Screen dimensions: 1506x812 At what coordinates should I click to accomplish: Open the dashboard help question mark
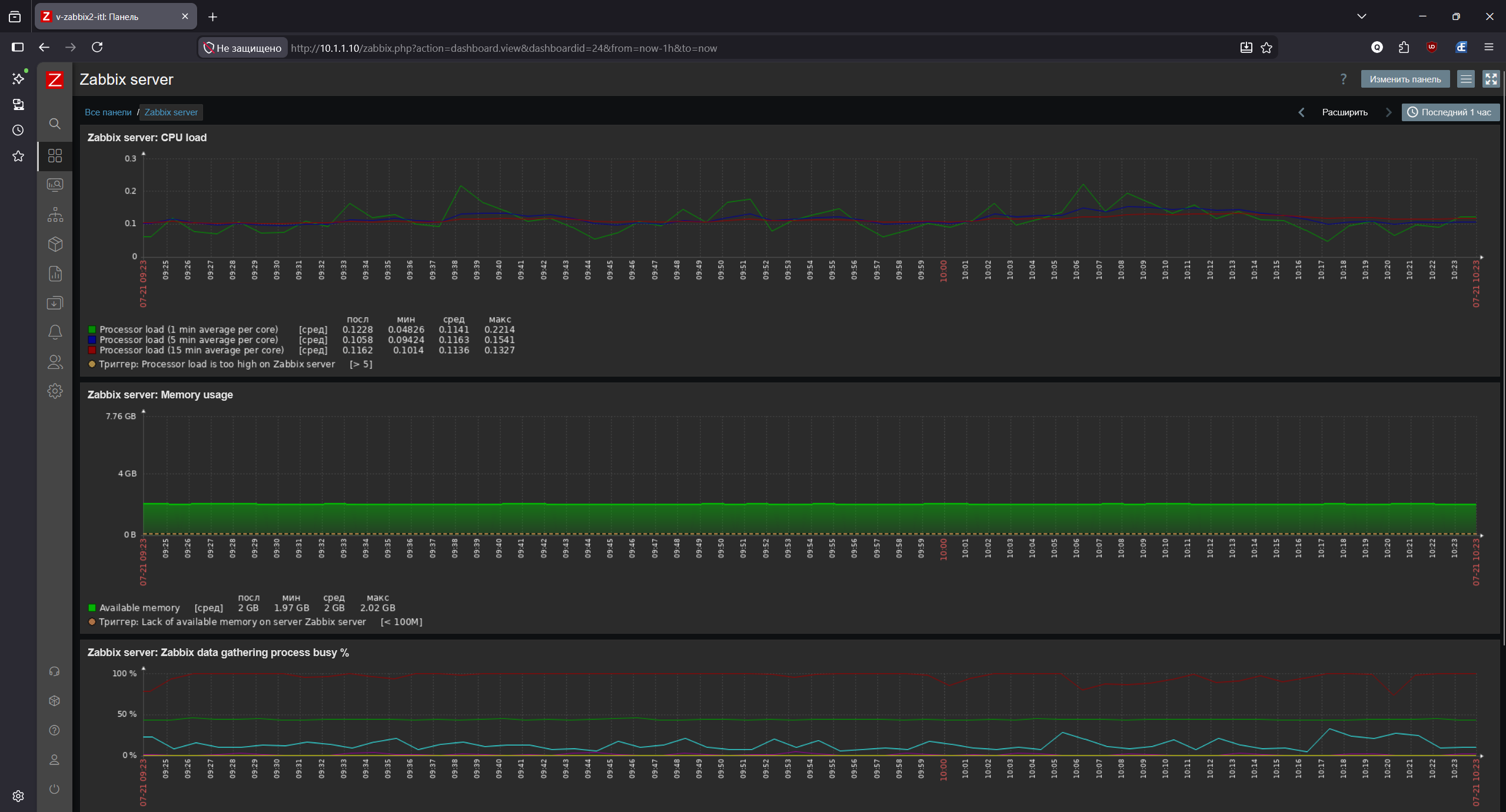pos(1343,79)
